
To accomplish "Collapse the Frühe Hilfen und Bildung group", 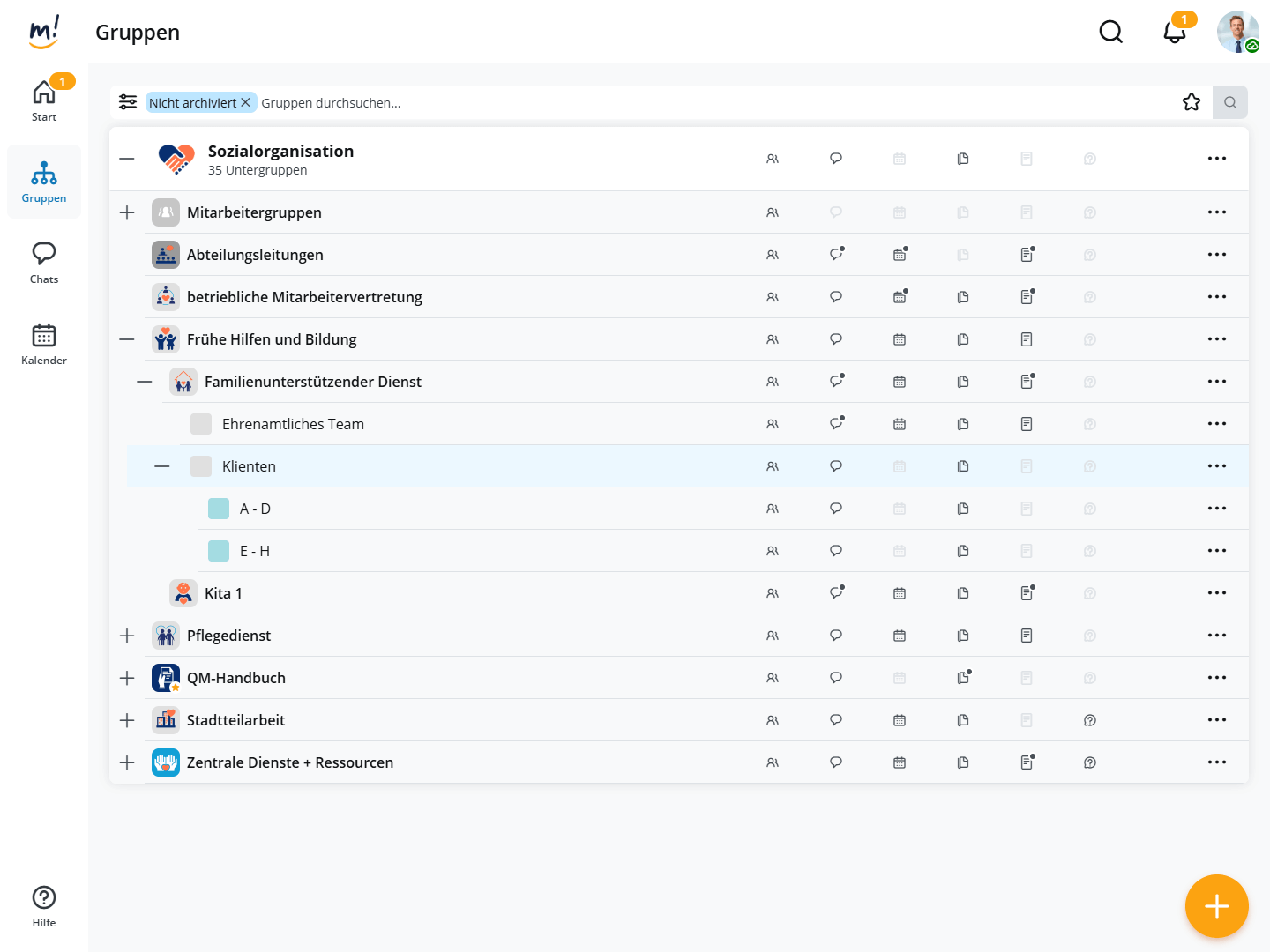I will click(x=127, y=339).
